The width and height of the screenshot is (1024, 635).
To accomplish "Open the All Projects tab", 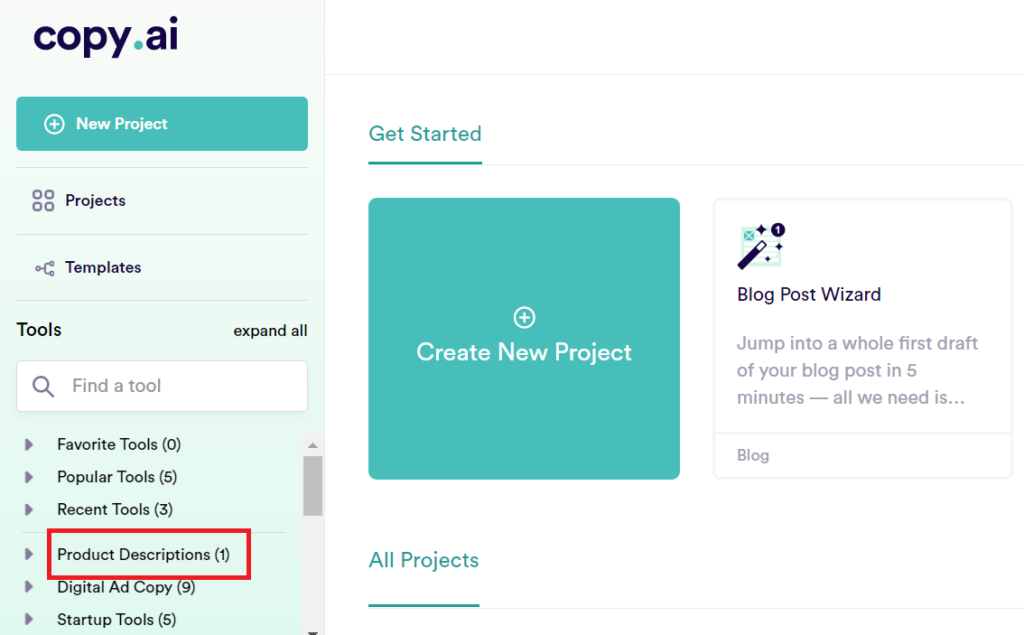I will tap(423, 560).
